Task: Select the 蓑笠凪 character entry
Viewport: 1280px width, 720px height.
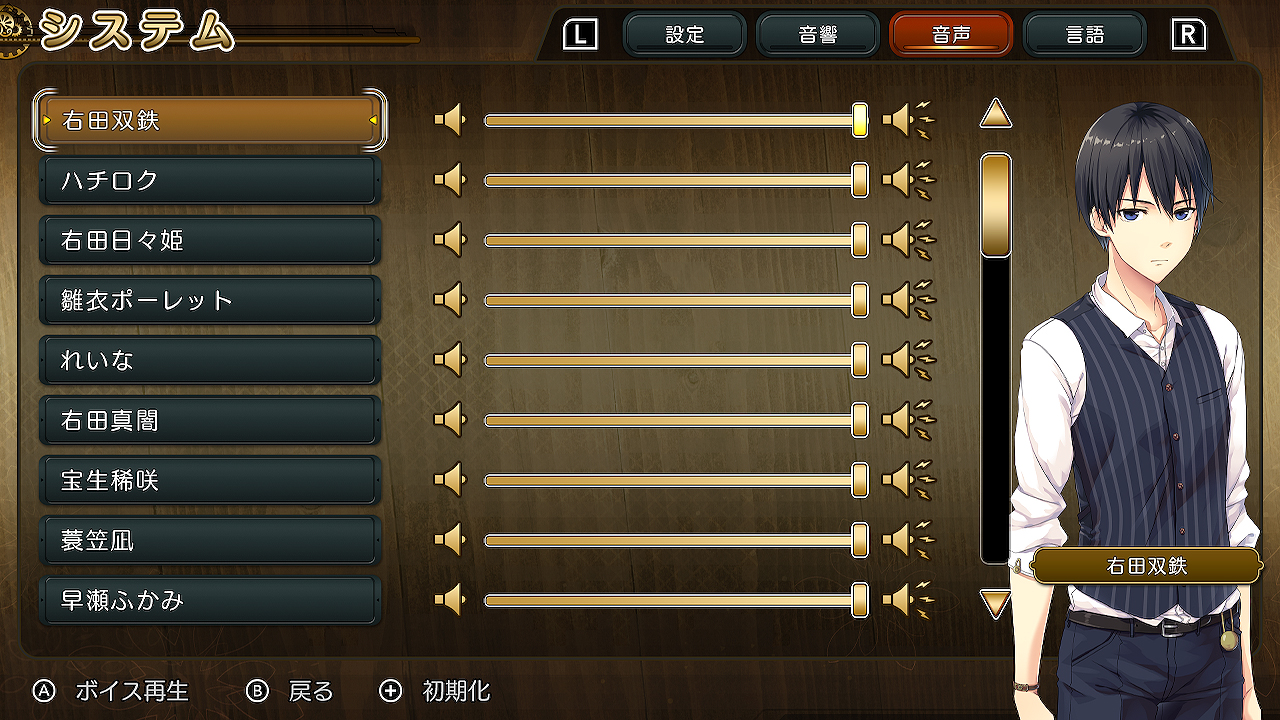Action: tap(210, 541)
